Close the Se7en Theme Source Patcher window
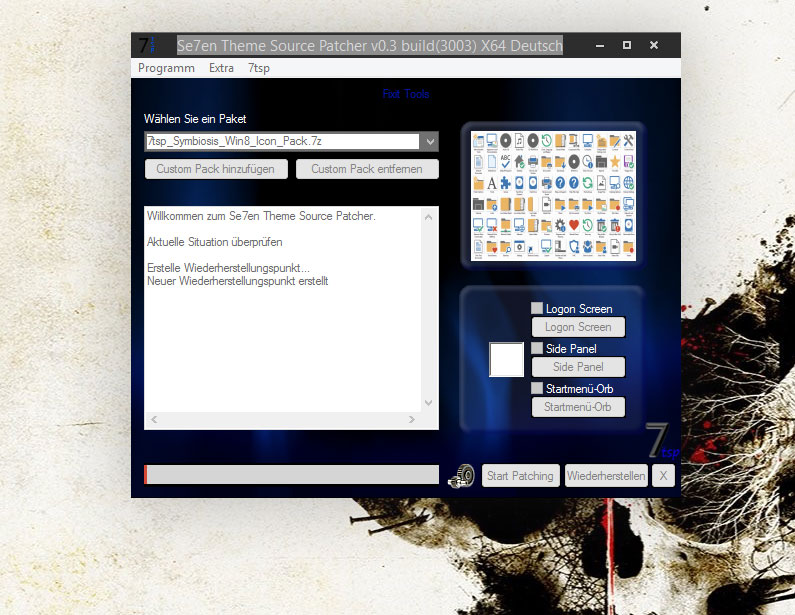The width and height of the screenshot is (795, 615). point(654,45)
